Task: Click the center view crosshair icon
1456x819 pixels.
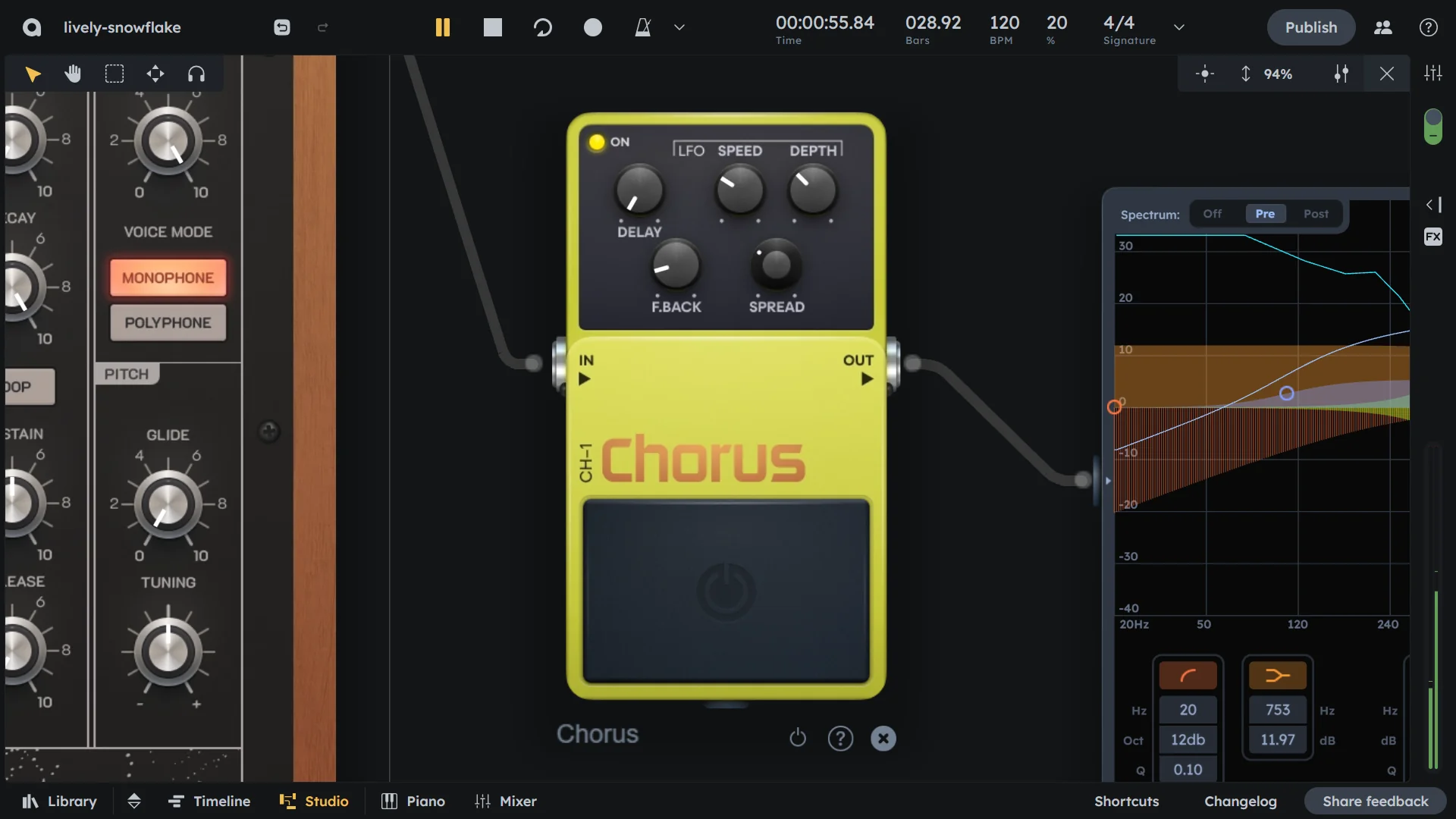Action: [x=1205, y=74]
